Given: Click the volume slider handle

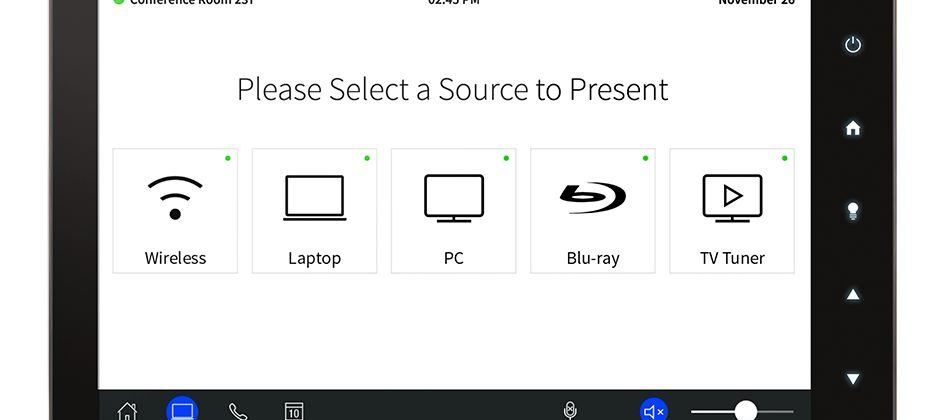Looking at the screenshot, I should (x=746, y=410).
